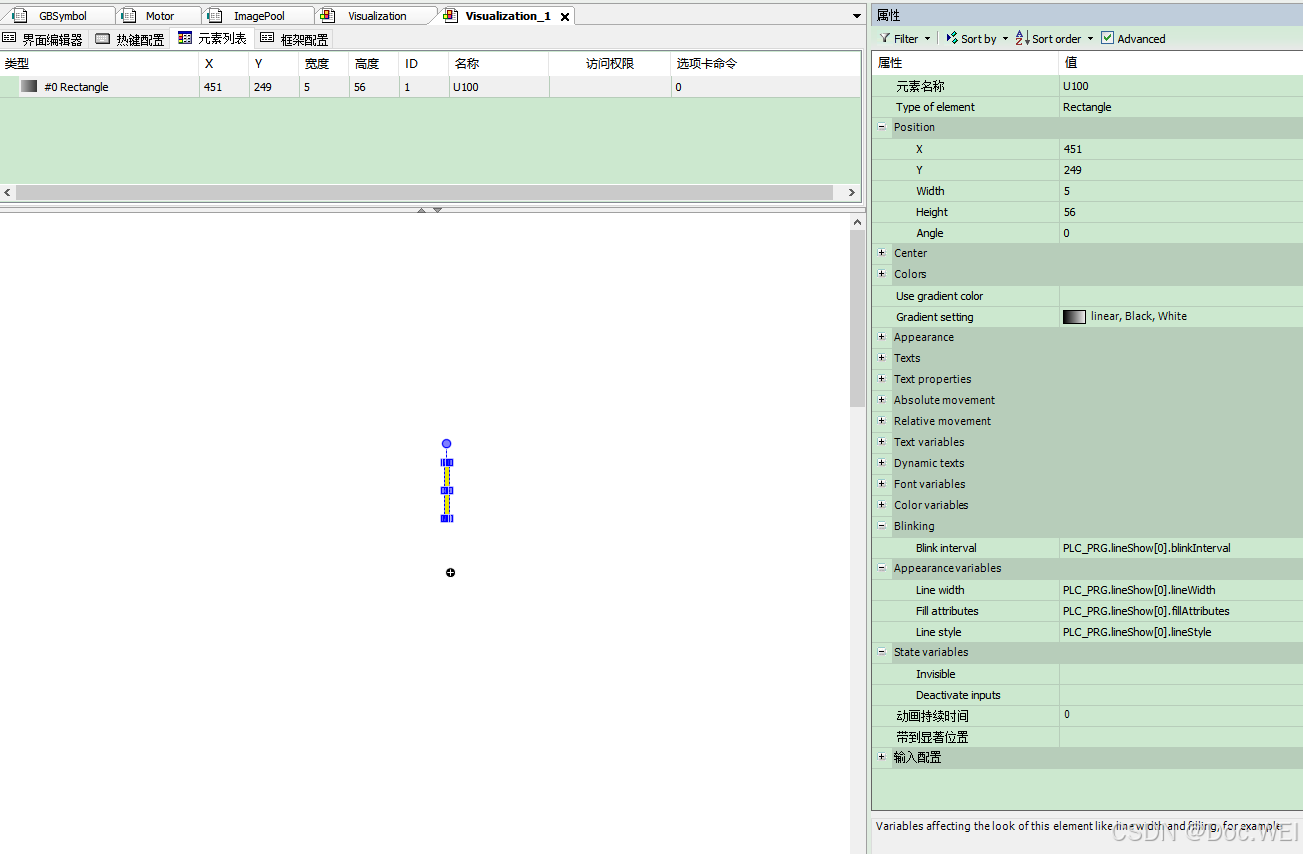Expand the Texts property group
The width and height of the screenshot is (1303, 854).
(882, 358)
